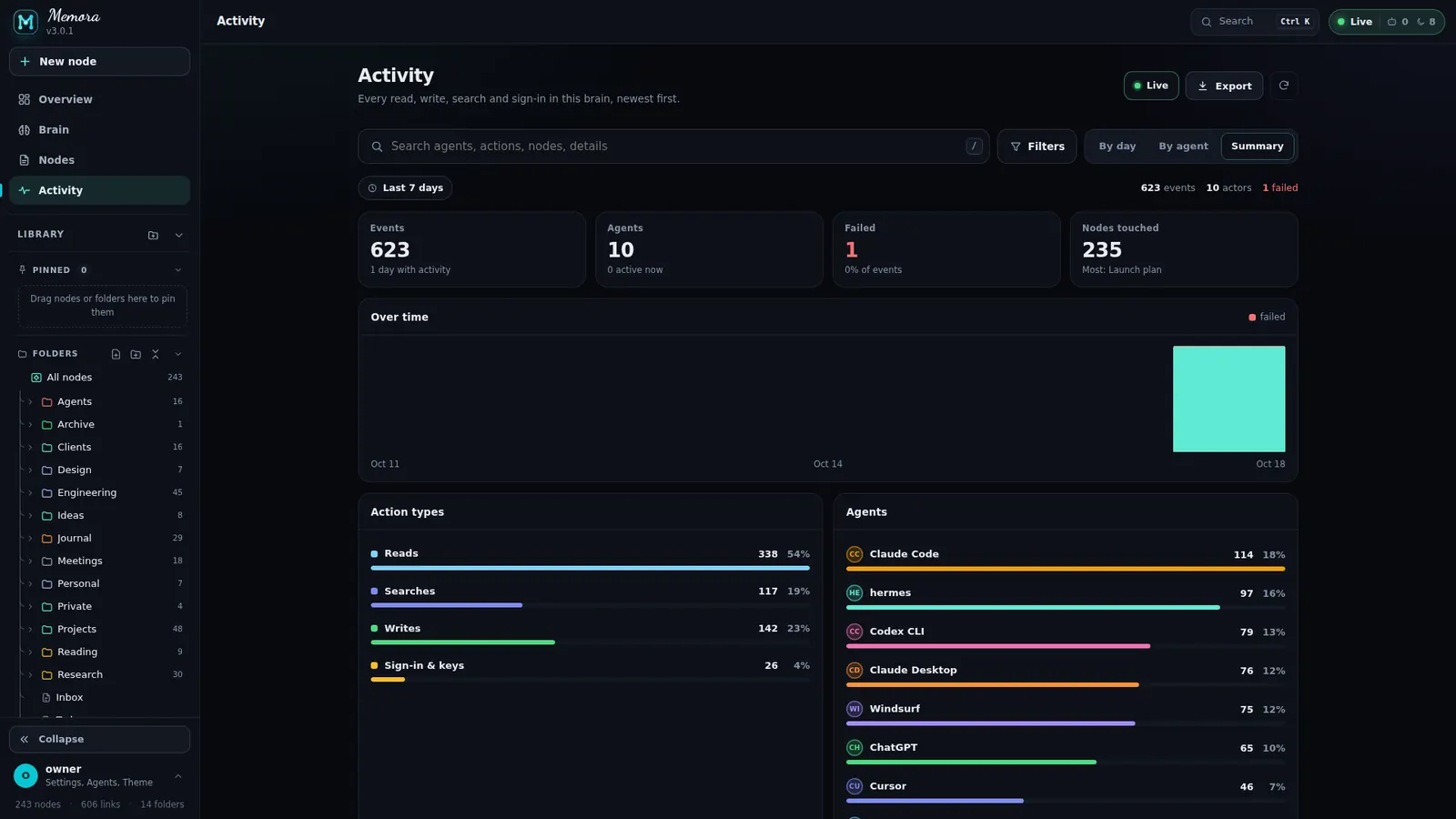
Task: Open the Brain icon in sidebar
Action: 25,130
